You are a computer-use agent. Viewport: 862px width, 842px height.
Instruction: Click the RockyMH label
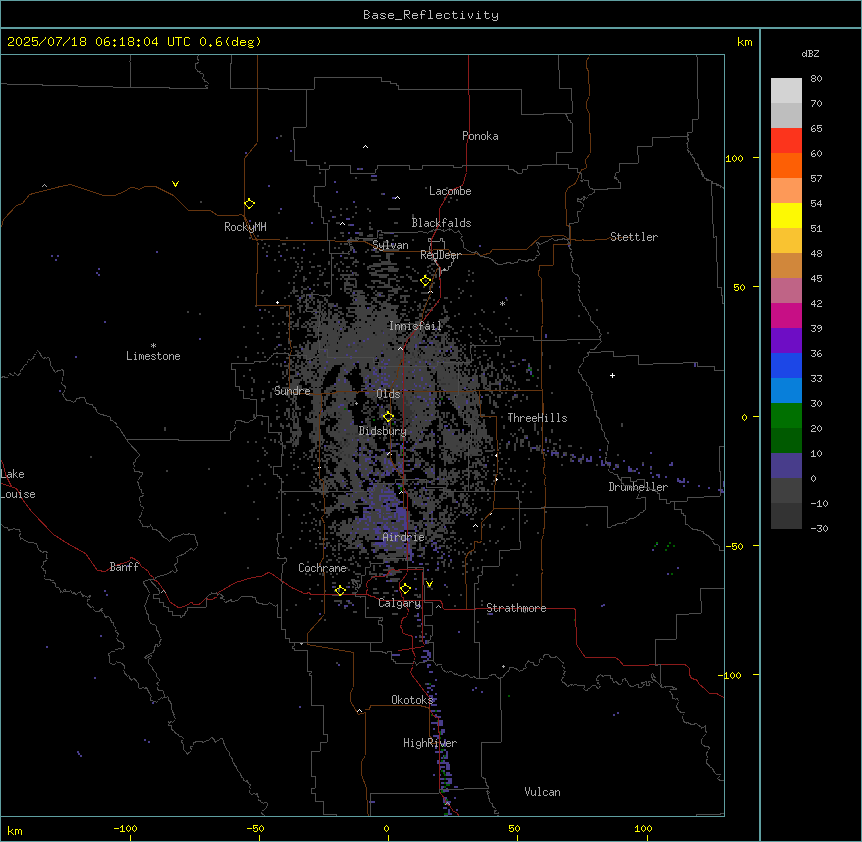(245, 227)
